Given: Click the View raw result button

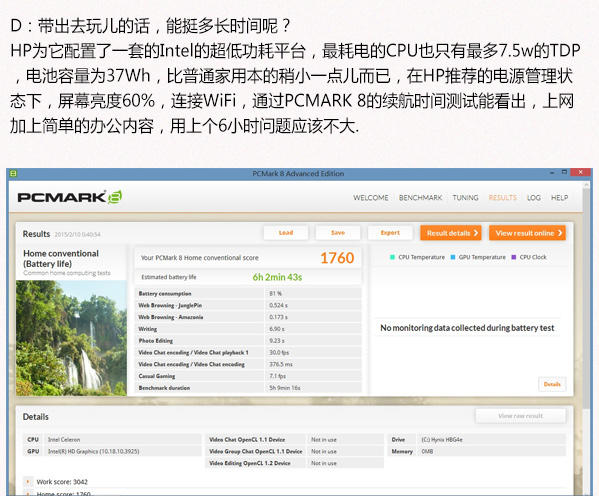Looking at the screenshot, I should pos(520,416).
